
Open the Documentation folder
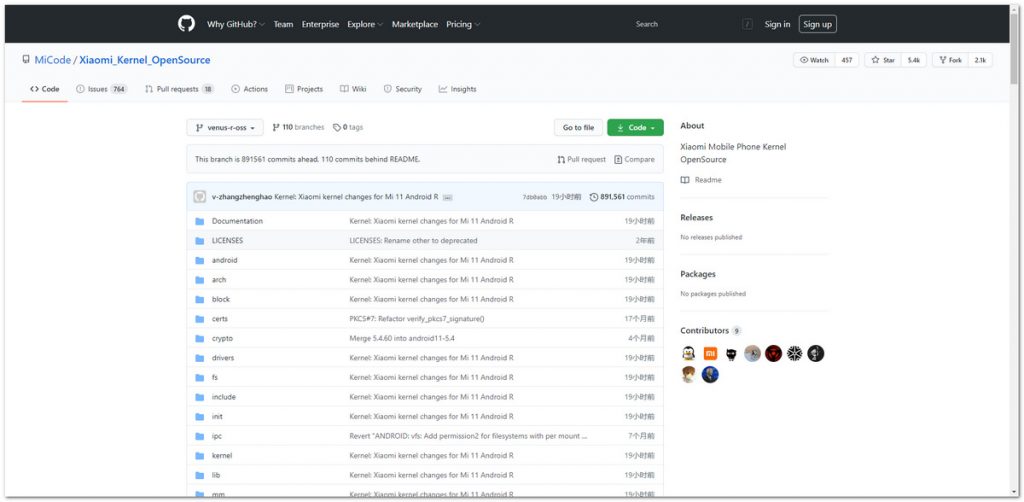[x=237, y=221]
